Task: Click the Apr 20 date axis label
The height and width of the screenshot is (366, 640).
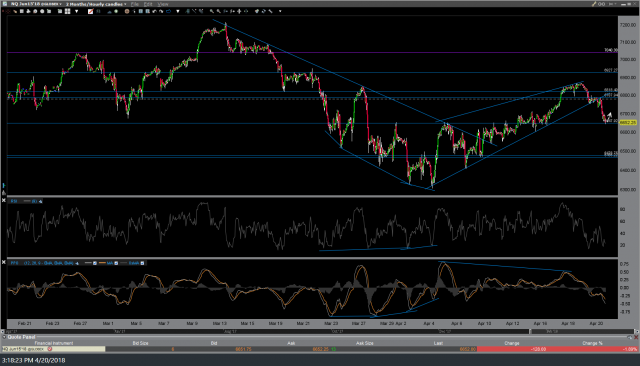Action: pyautogui.click(x=596, y=323)
